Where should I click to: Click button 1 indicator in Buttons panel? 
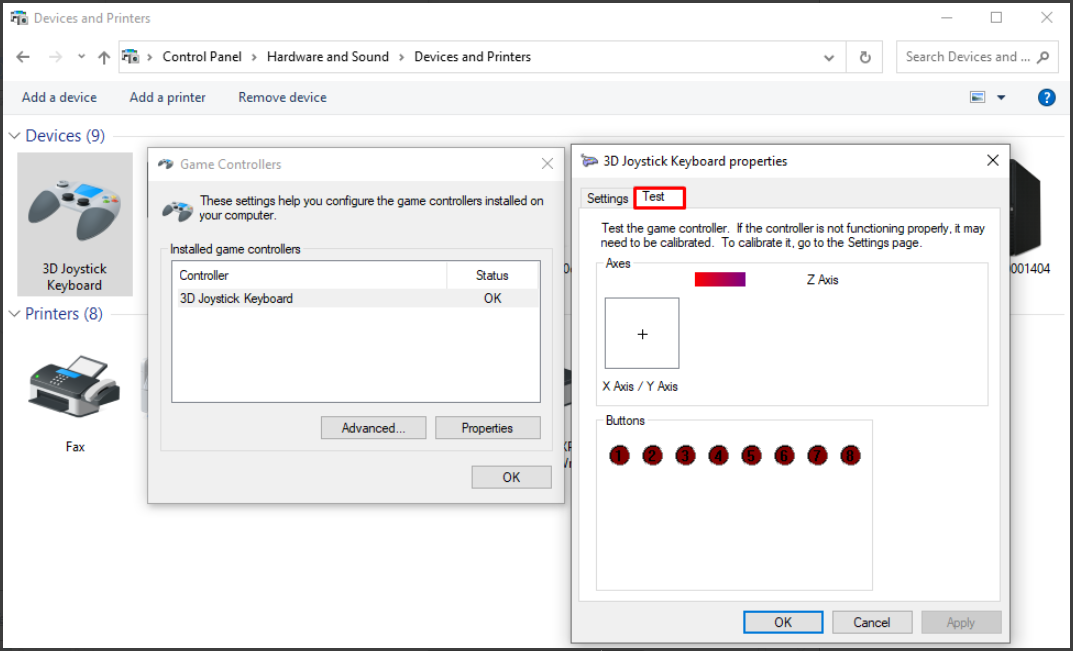620,456
